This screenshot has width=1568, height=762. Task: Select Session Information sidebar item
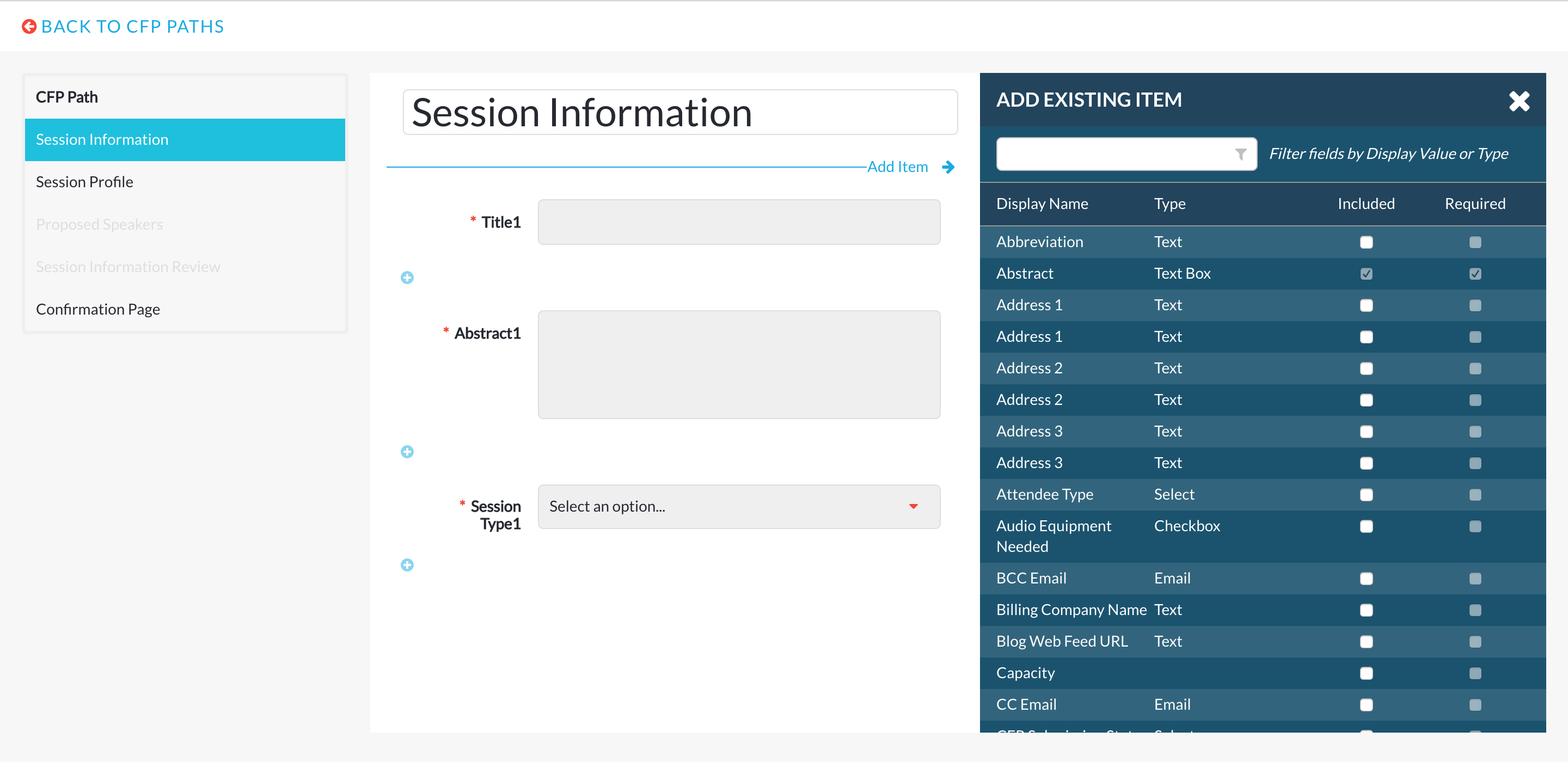coord(185,139)
